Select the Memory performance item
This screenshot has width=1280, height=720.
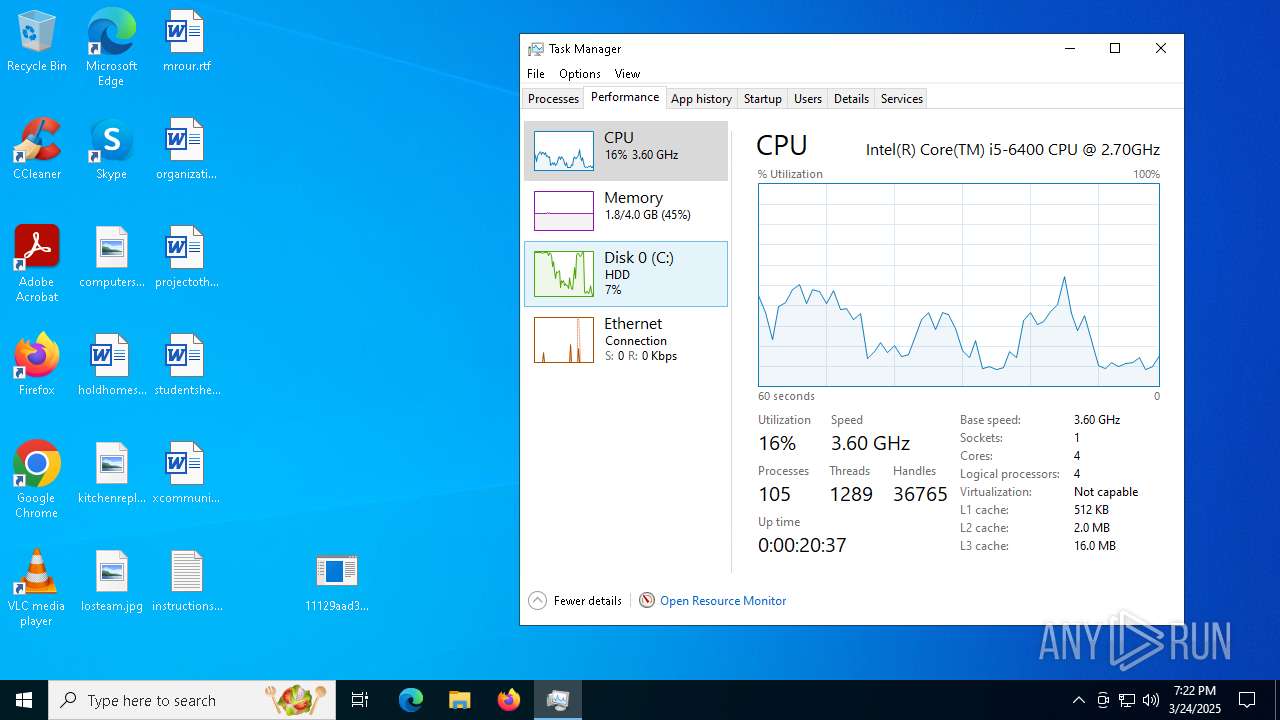pyautogui.click(x=626, y=211)
